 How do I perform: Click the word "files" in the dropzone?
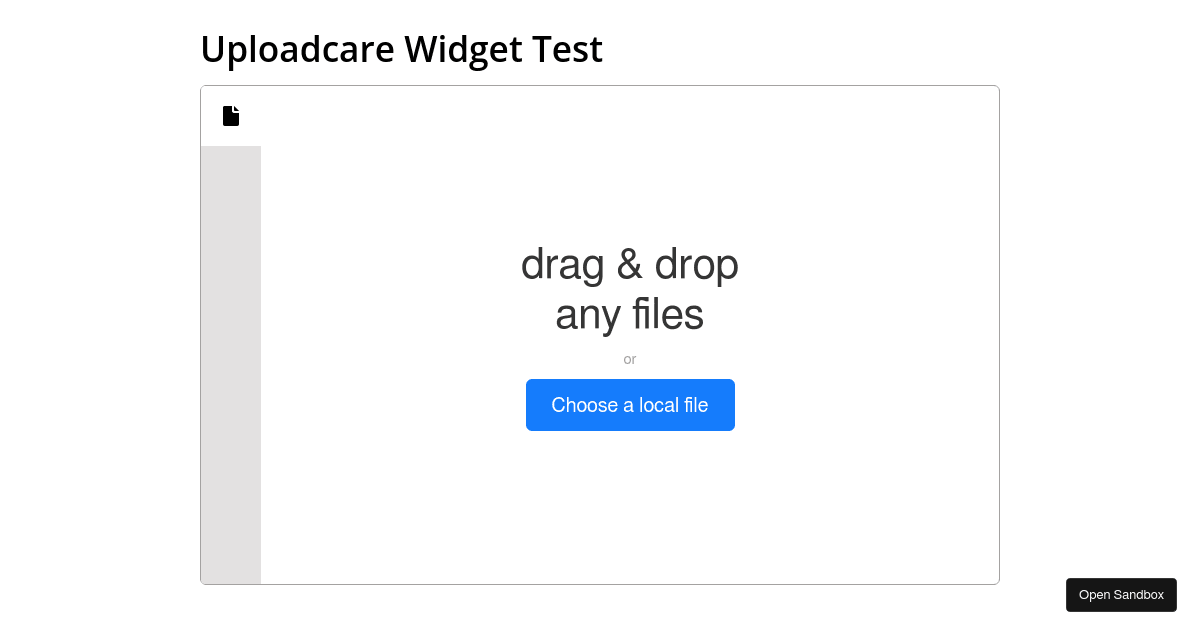point(668,315)
